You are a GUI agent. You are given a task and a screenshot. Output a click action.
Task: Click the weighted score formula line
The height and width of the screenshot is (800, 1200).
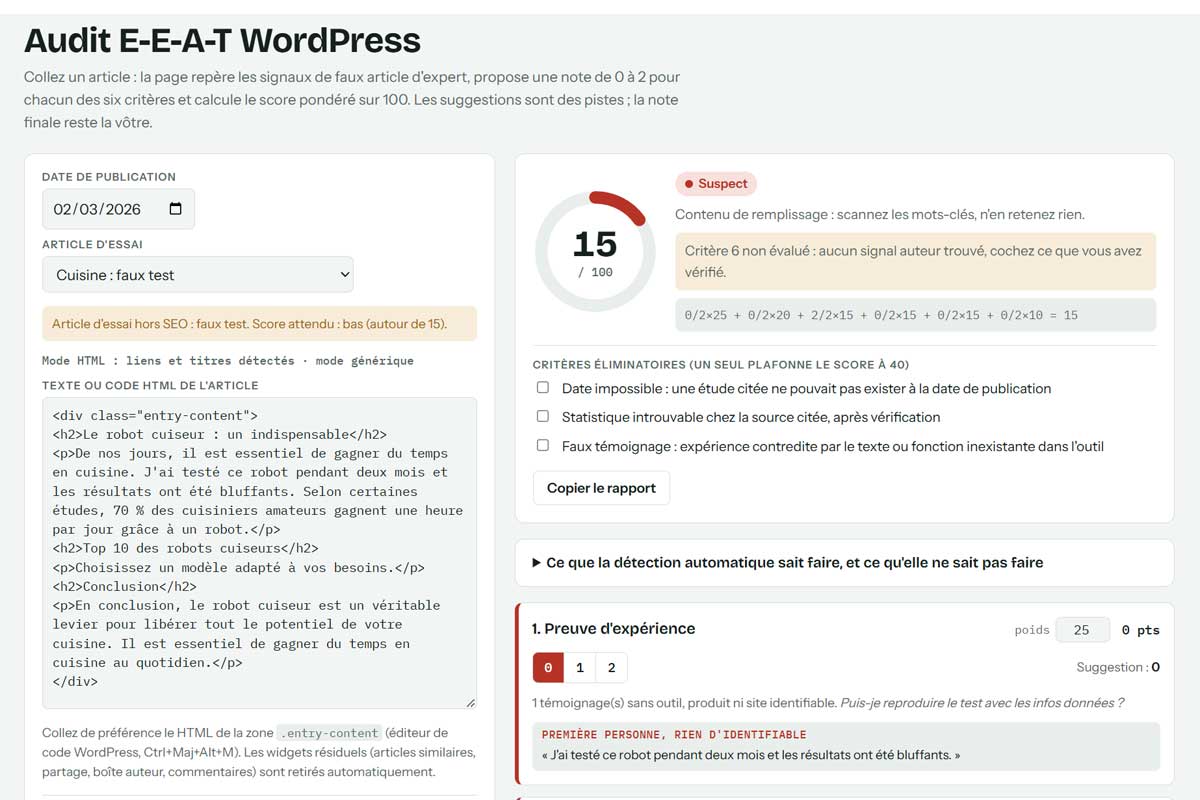(x=915, y=315)
